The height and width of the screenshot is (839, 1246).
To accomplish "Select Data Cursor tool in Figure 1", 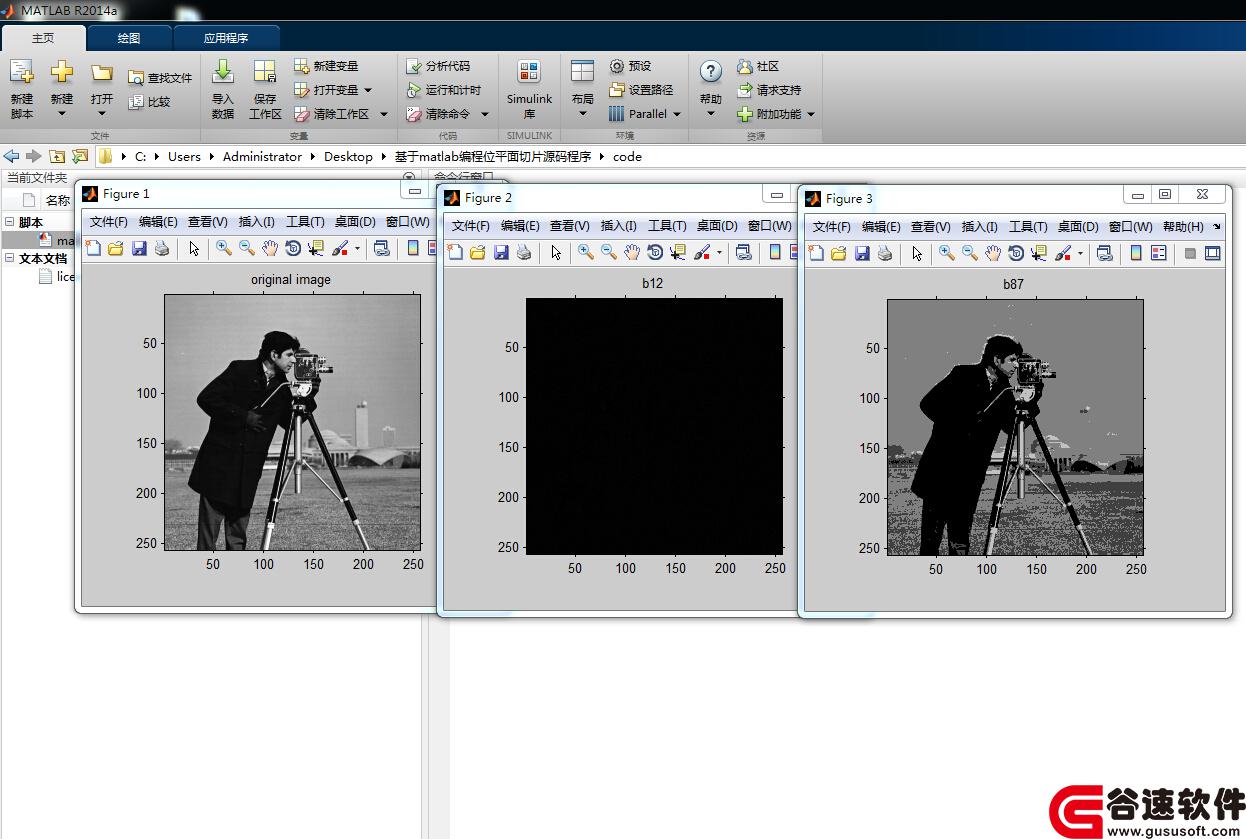I will point(316,249).
